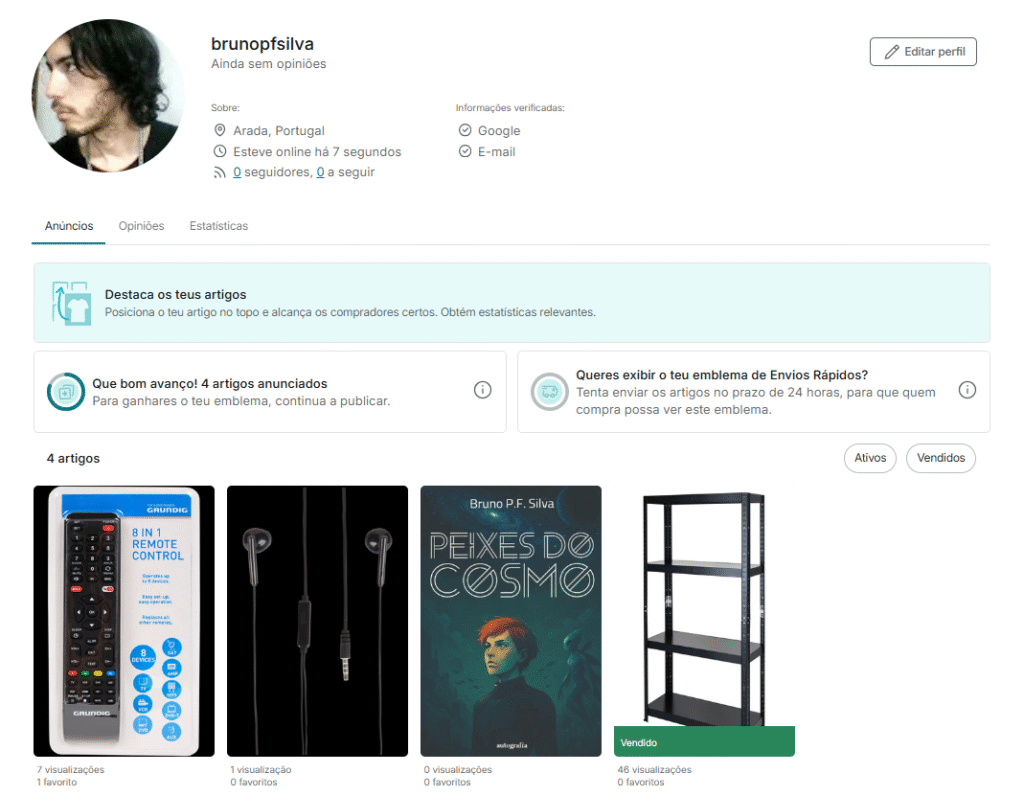Open the Grundig remote control listing

click(x=124, y=621)
